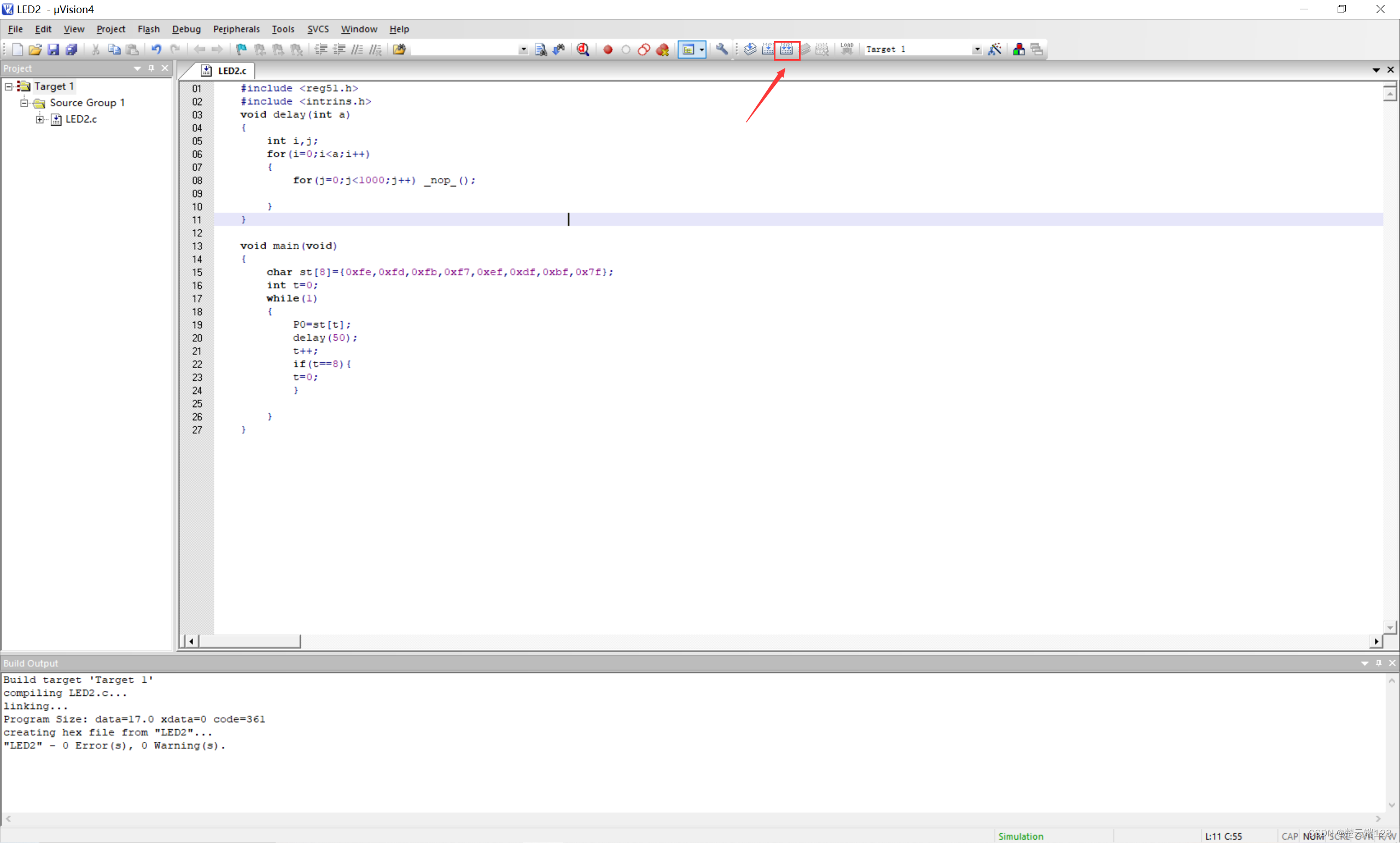The width and height of the screenshot is (1400, 843).
Task: Open Target Options with magic wand icon
Action: point(994,49)
